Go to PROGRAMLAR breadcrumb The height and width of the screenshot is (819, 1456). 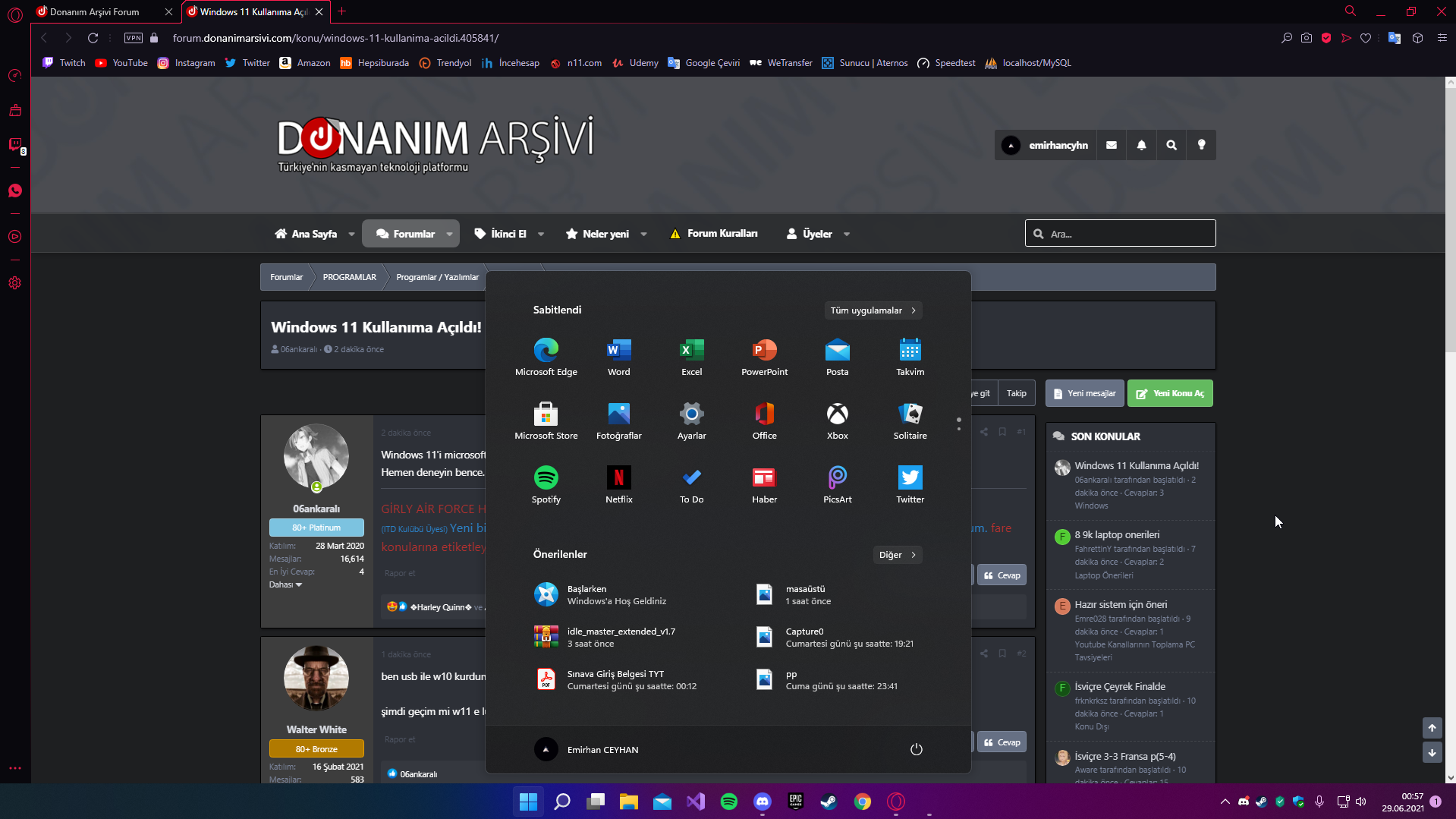click(x=350, y=277)
